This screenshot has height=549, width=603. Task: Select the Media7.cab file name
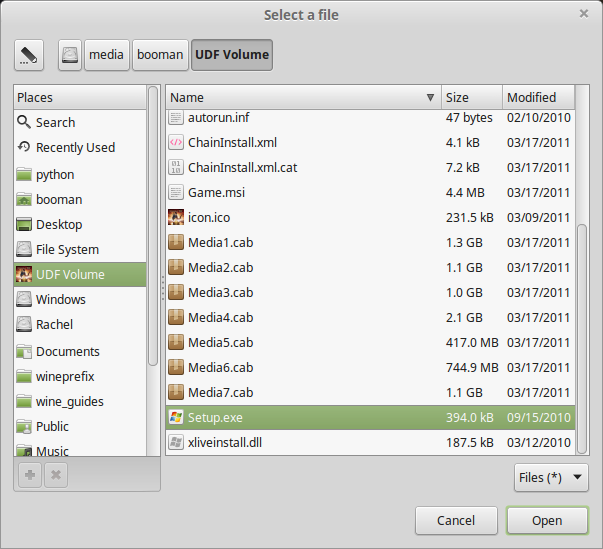(x=220, y=393)
